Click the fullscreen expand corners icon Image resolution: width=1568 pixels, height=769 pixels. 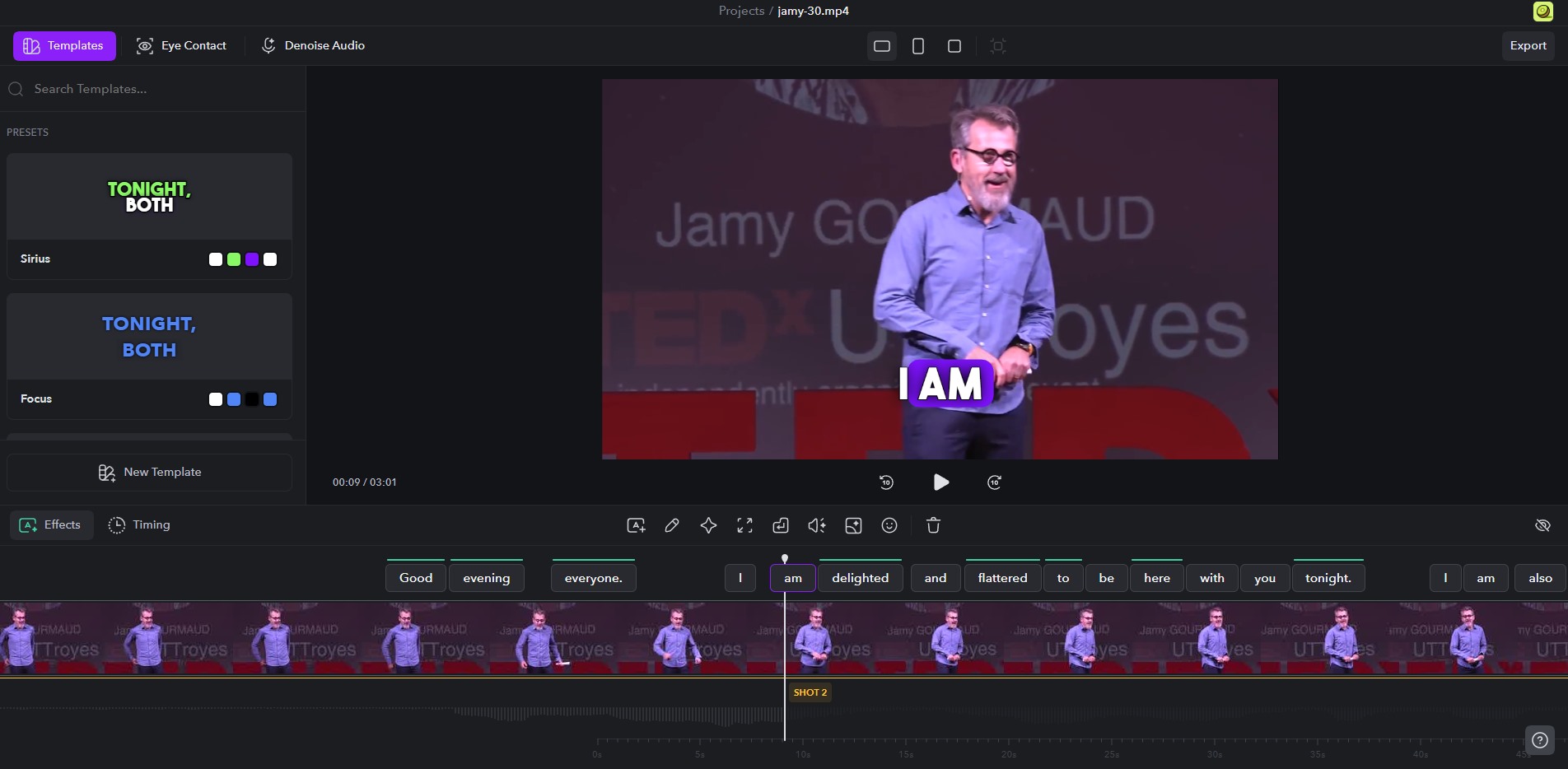click(x=744, y=525)
